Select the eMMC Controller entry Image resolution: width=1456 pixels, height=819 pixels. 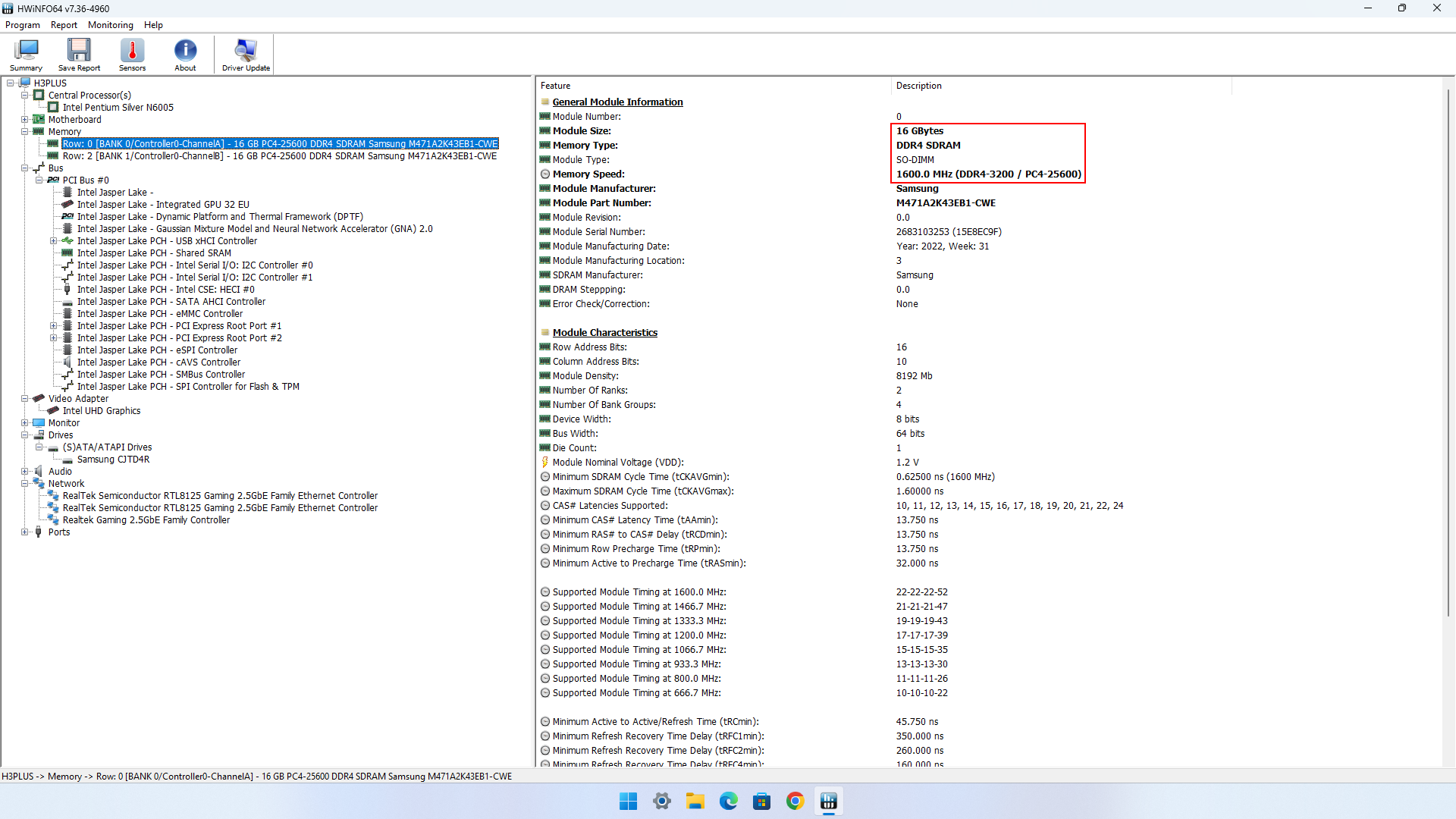160,314
